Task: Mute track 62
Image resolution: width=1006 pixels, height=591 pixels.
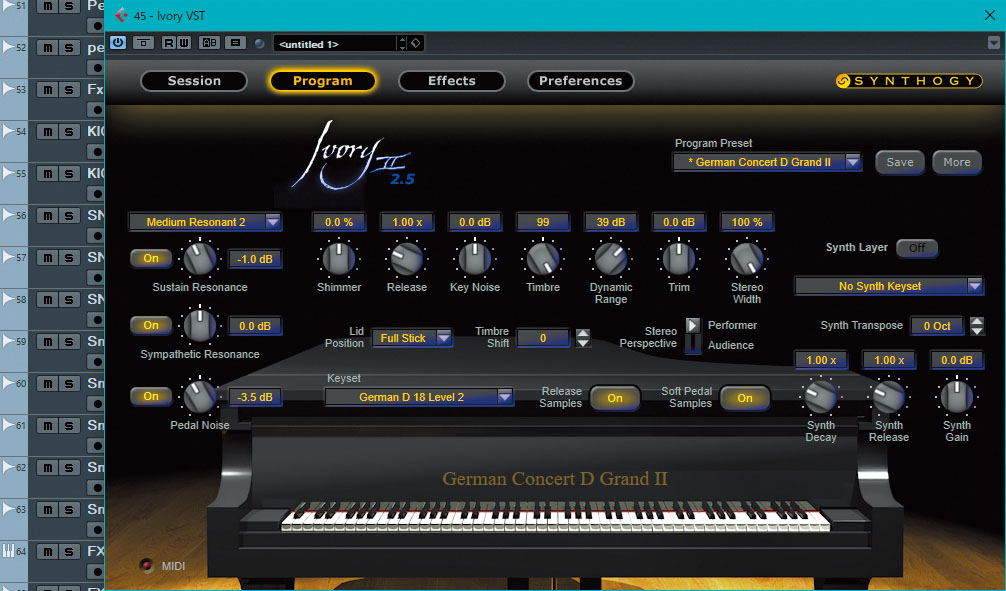Action: (47, 468)
